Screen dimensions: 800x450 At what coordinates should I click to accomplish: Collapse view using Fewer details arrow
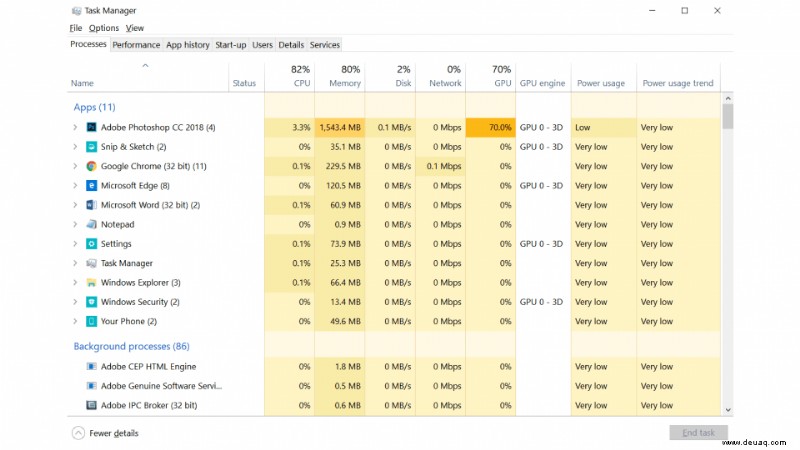click(78, 433)
